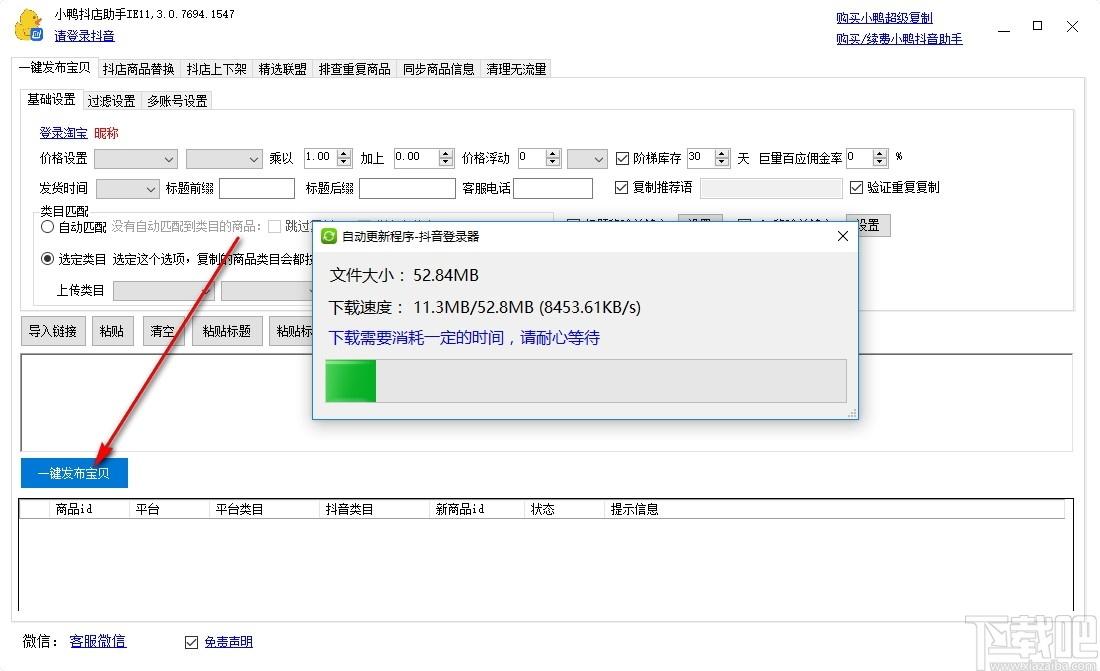
Task: Click the 标题后缀 input field
Action: [x=408, y=188]
